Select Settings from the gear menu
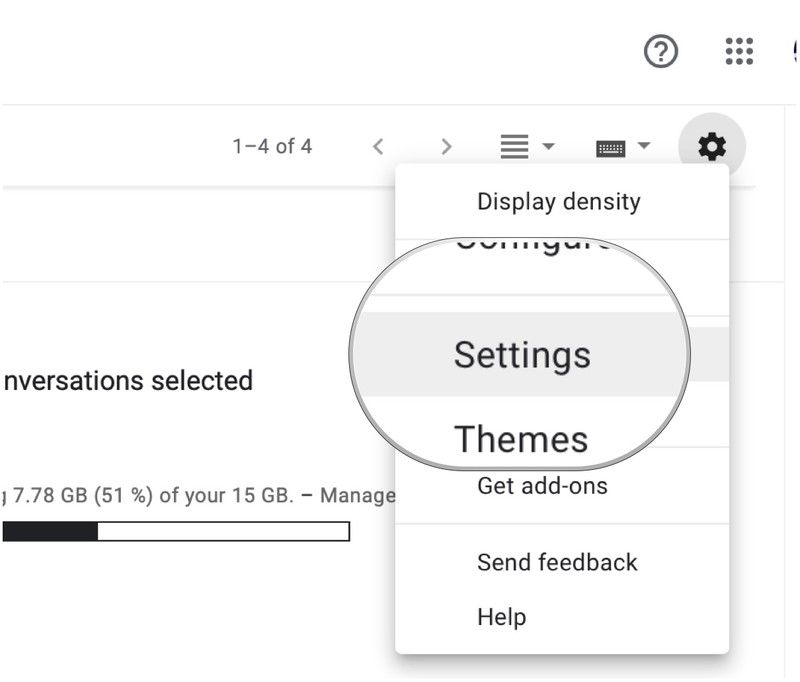Image resolution: width=800 pixels, height=682 pixels. (x=522, y=353)
